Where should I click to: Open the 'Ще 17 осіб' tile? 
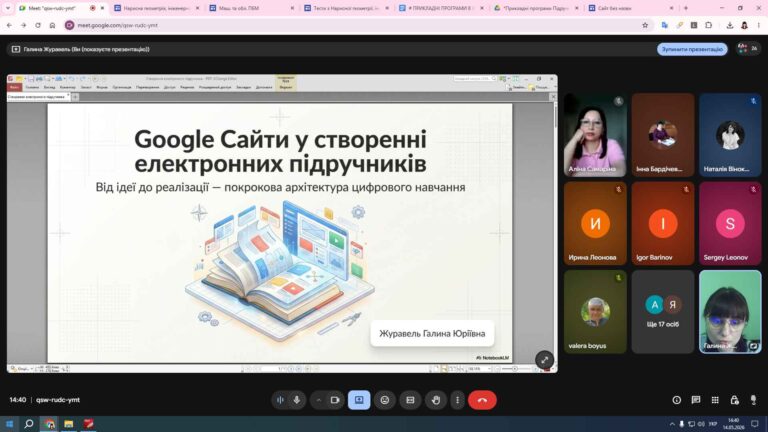point(663,312)
